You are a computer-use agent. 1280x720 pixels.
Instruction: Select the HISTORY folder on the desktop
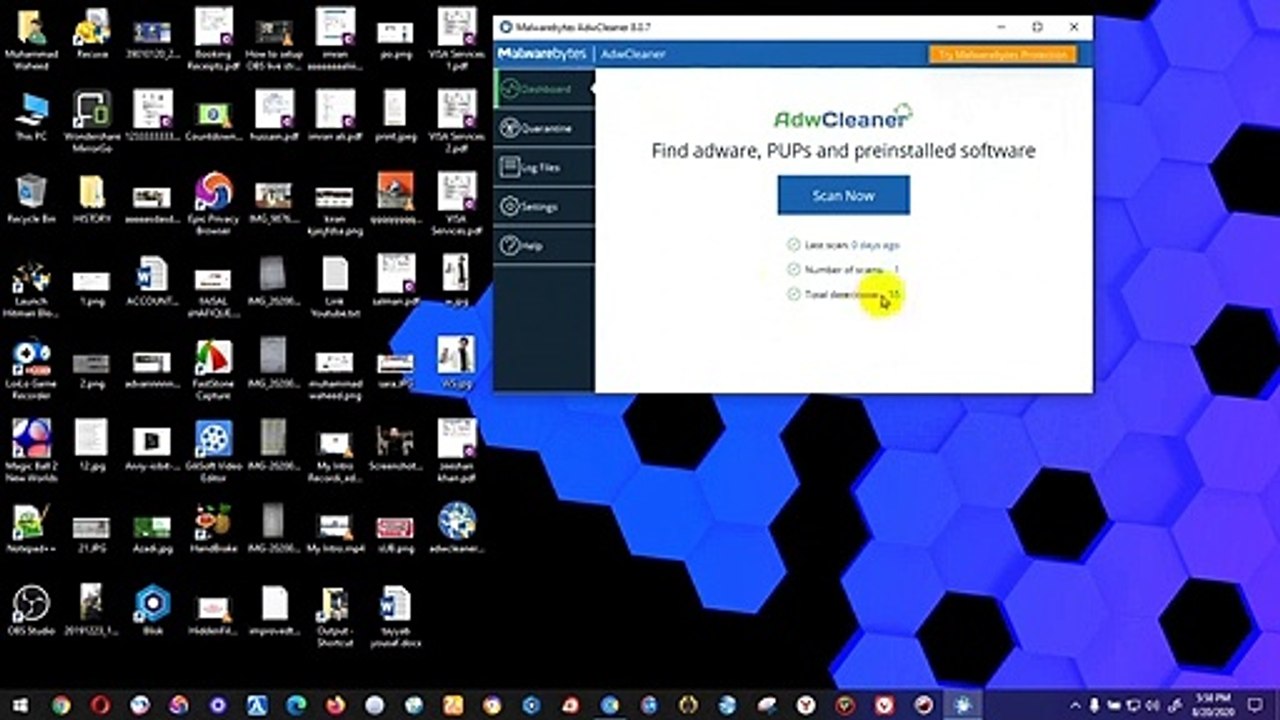click(92, 199)
